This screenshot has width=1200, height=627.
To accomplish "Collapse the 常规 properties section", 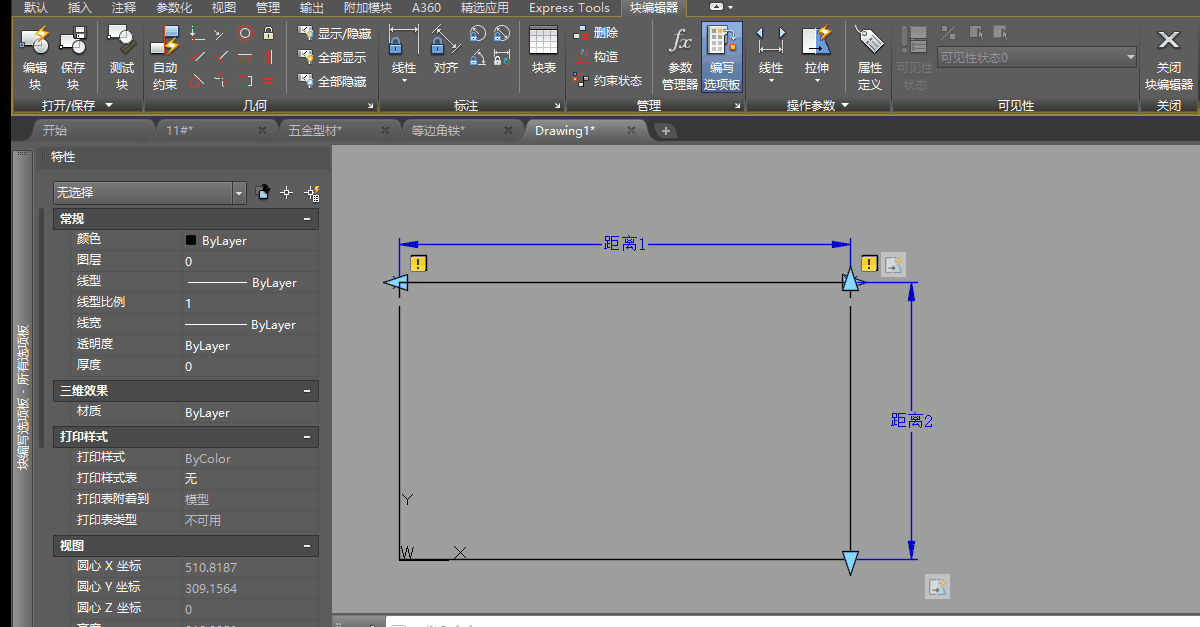I will coord(308,219).
